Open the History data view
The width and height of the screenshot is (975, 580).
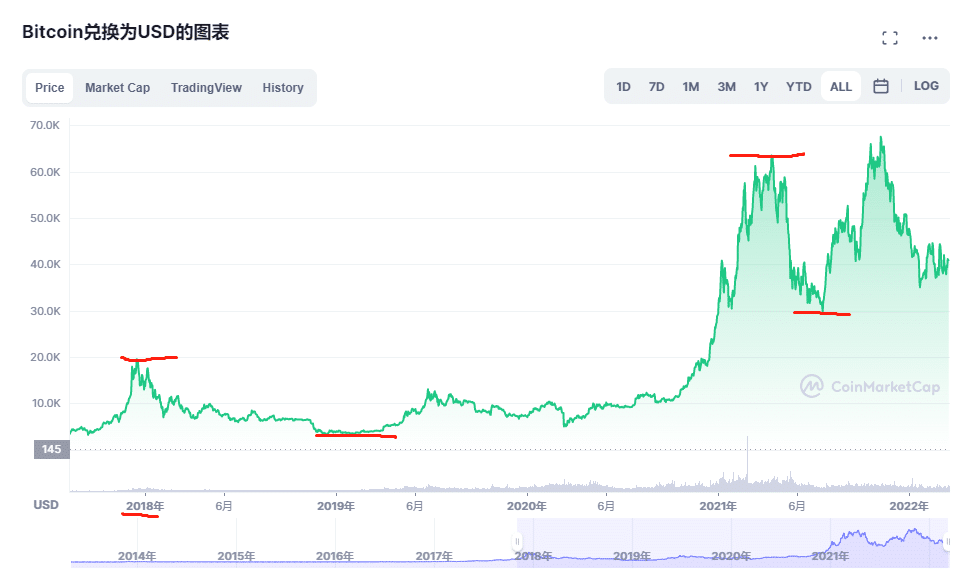pyautogui.click(x=283, y=87)
